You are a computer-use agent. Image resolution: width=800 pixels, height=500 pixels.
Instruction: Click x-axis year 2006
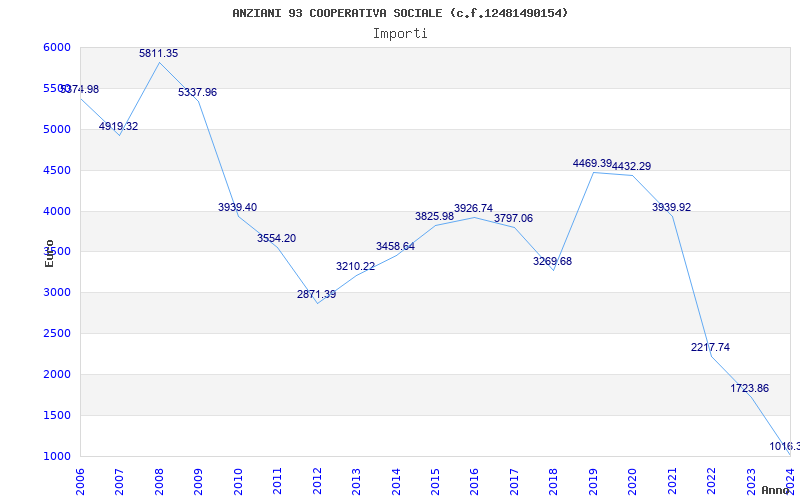pos(81,482)
